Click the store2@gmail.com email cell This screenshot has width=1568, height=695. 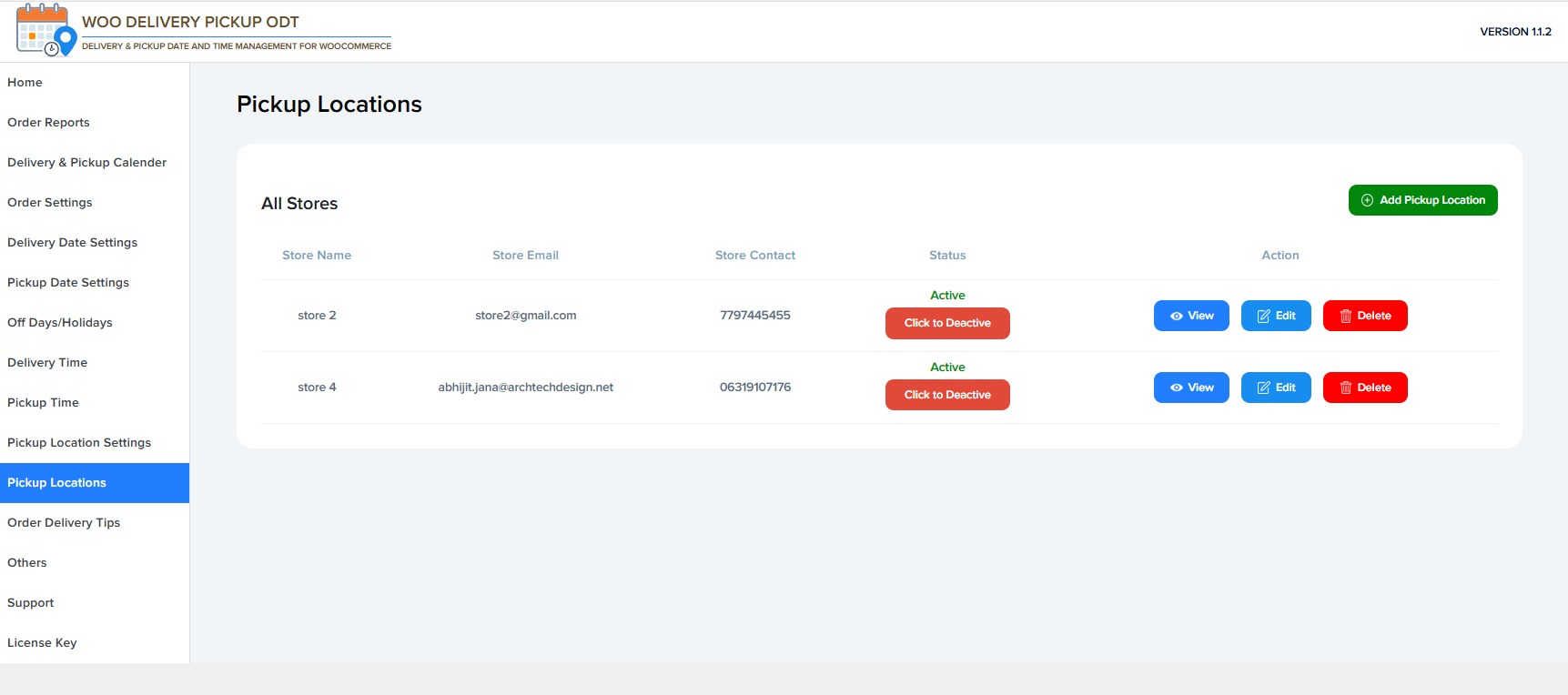525,316
